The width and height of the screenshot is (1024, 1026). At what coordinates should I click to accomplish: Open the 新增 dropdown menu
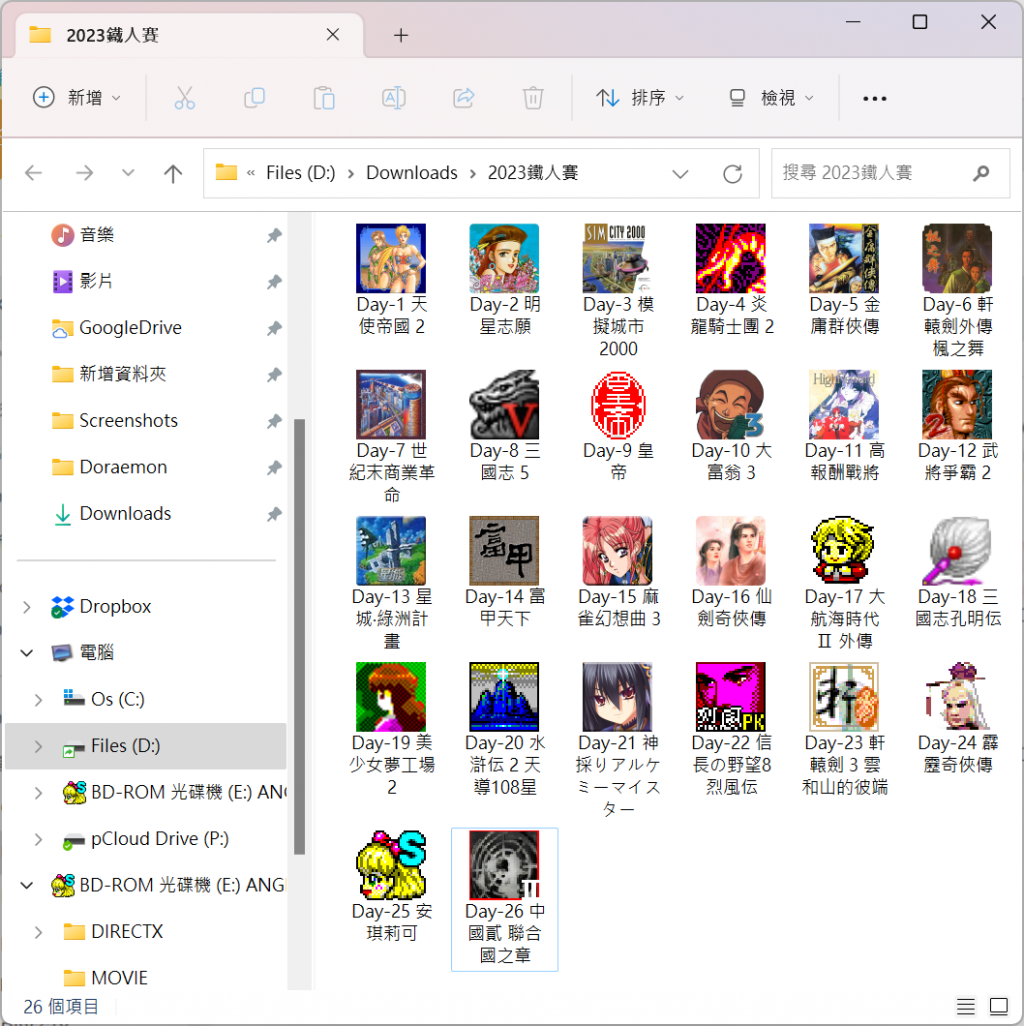click(x=77, y=98)
